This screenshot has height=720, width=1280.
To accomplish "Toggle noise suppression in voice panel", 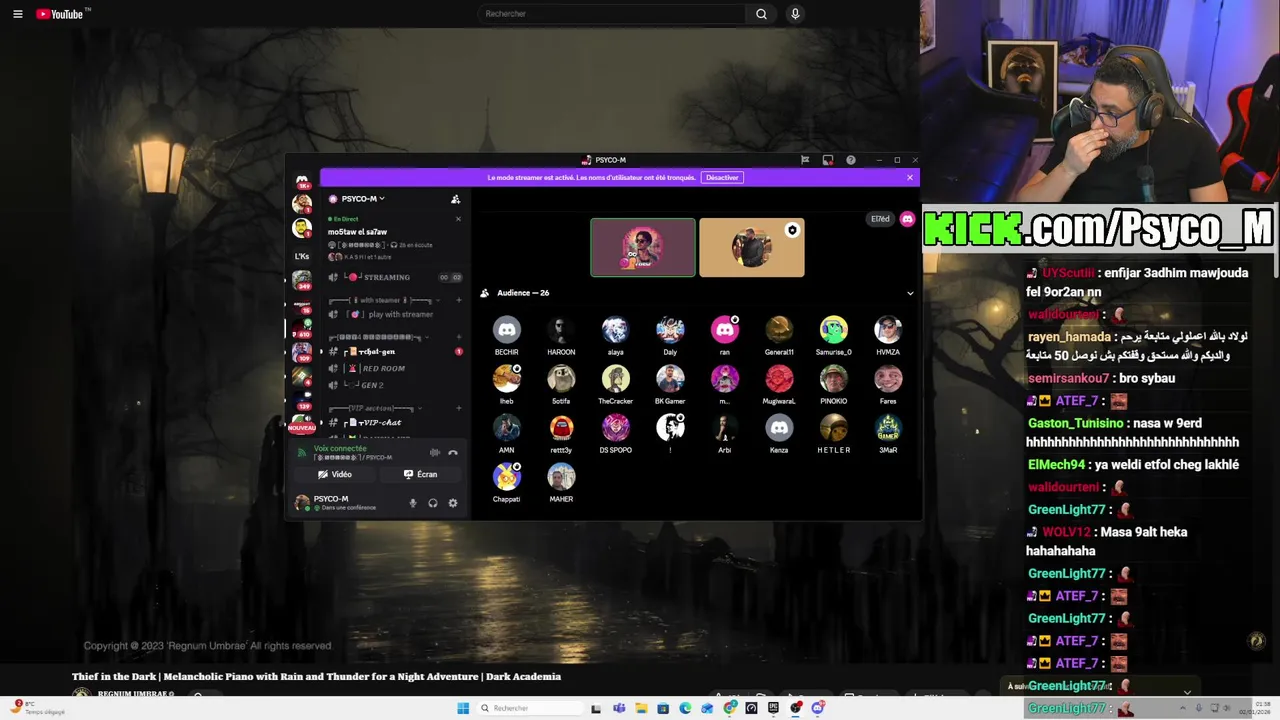I will (434, 453).
